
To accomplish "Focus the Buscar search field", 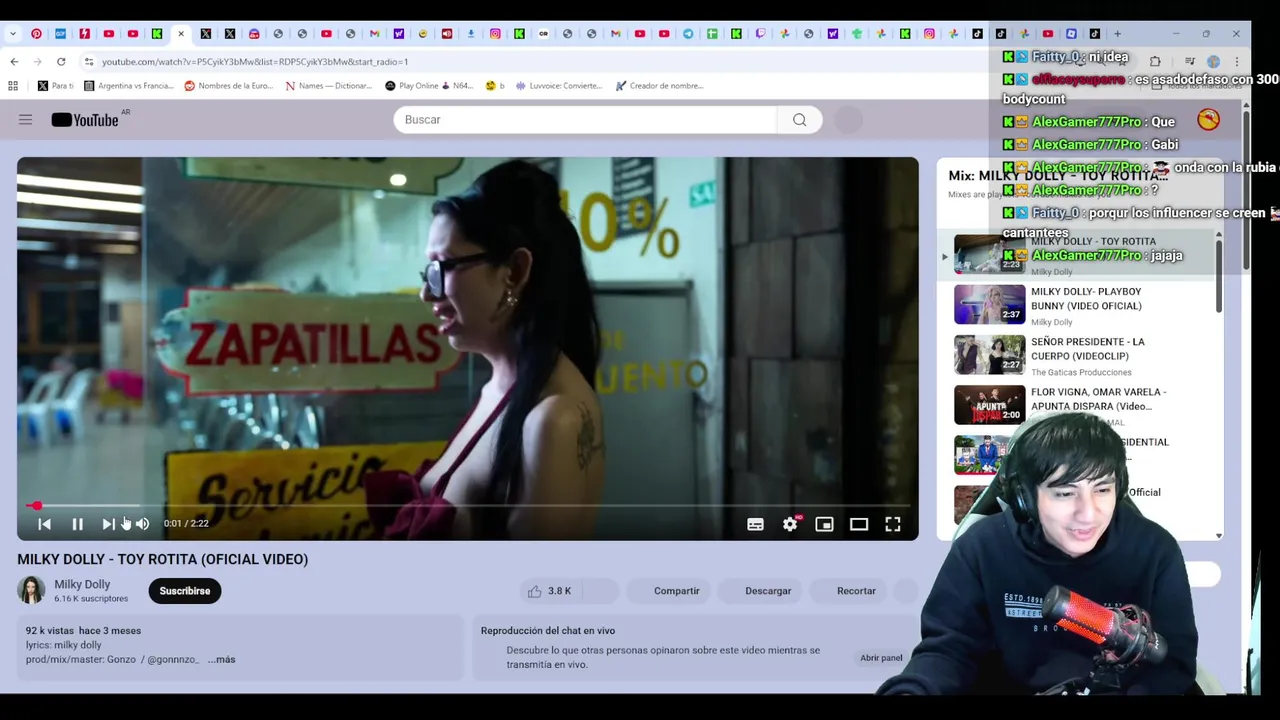I will click(x=585, y=120).
